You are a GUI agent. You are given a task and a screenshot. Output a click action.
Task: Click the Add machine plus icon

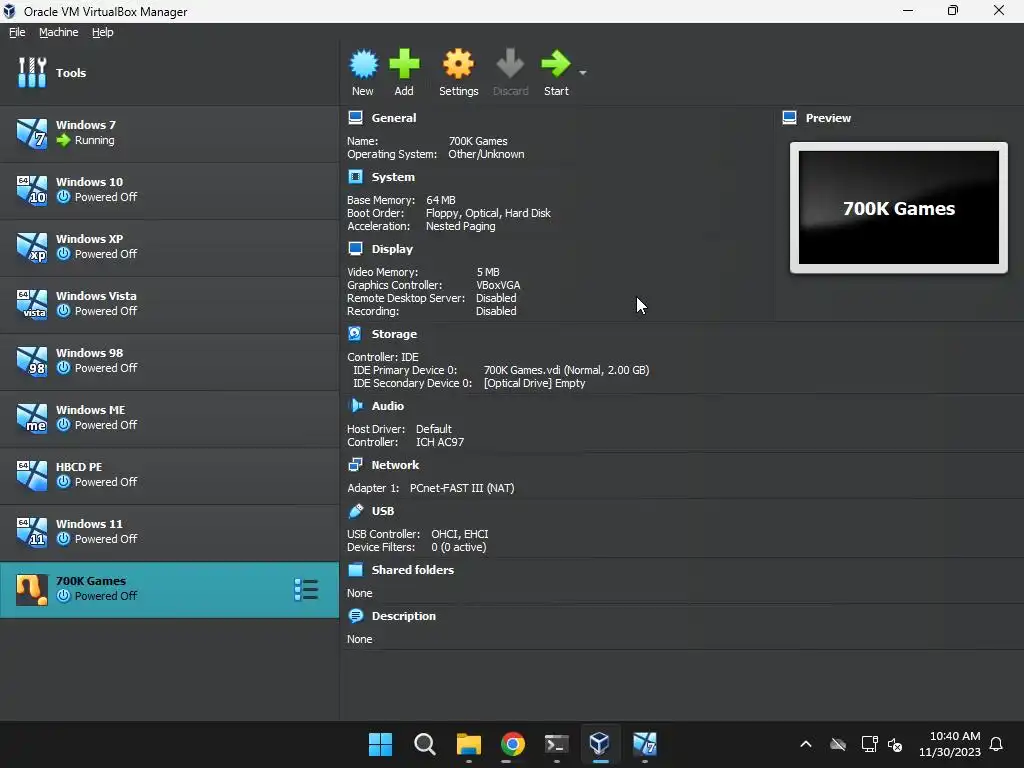pos(404,64)
